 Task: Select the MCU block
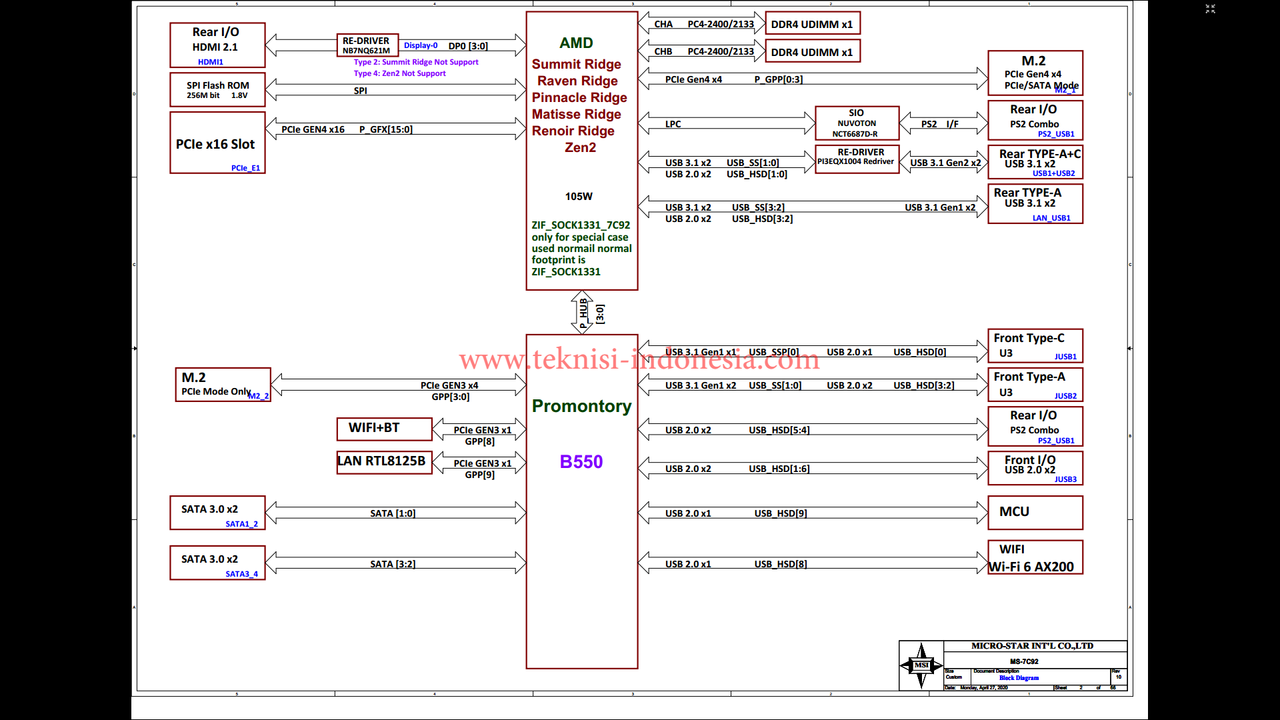tap(1035, 512)
